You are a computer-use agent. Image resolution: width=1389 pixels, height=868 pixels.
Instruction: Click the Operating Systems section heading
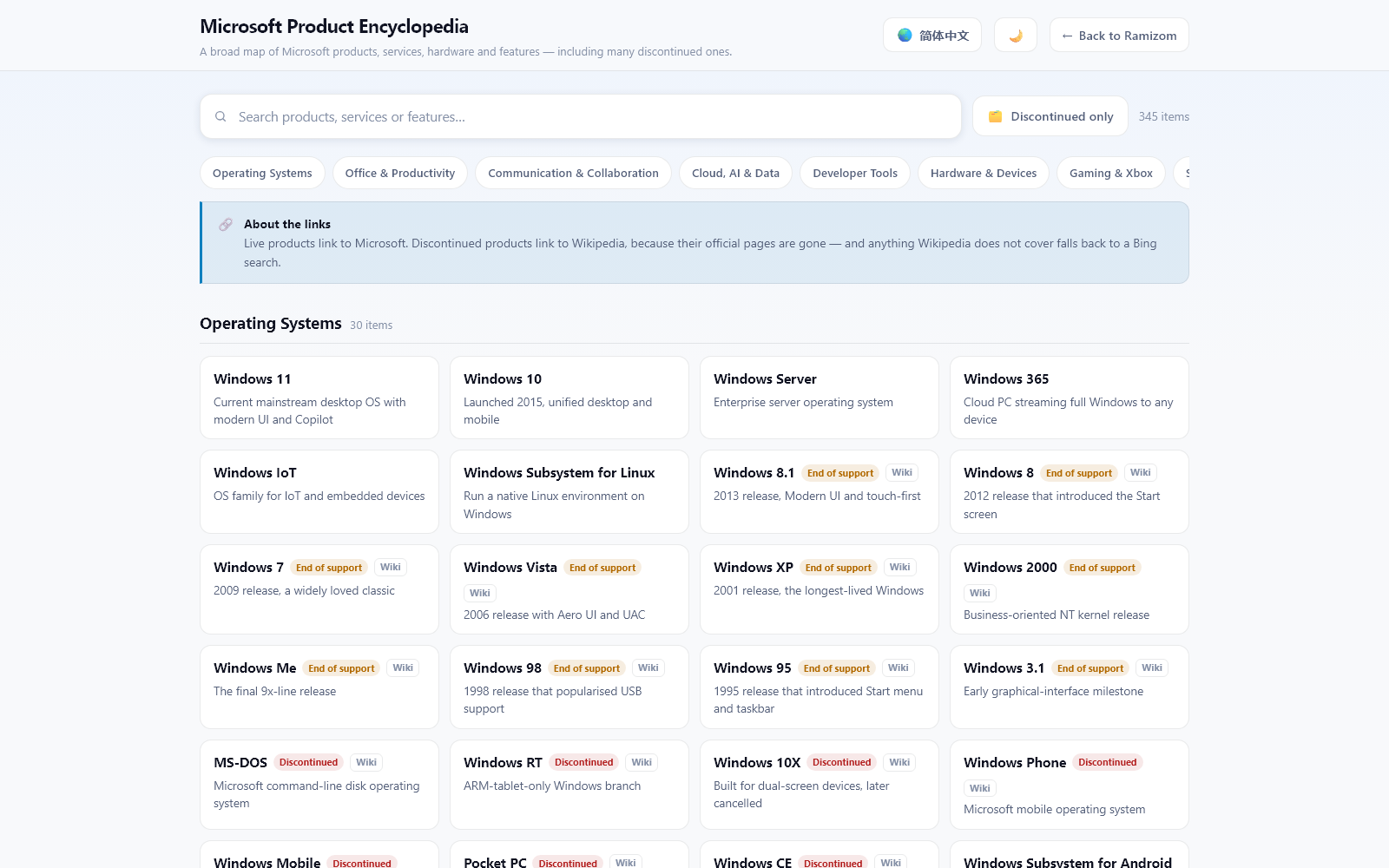point(271,324)
